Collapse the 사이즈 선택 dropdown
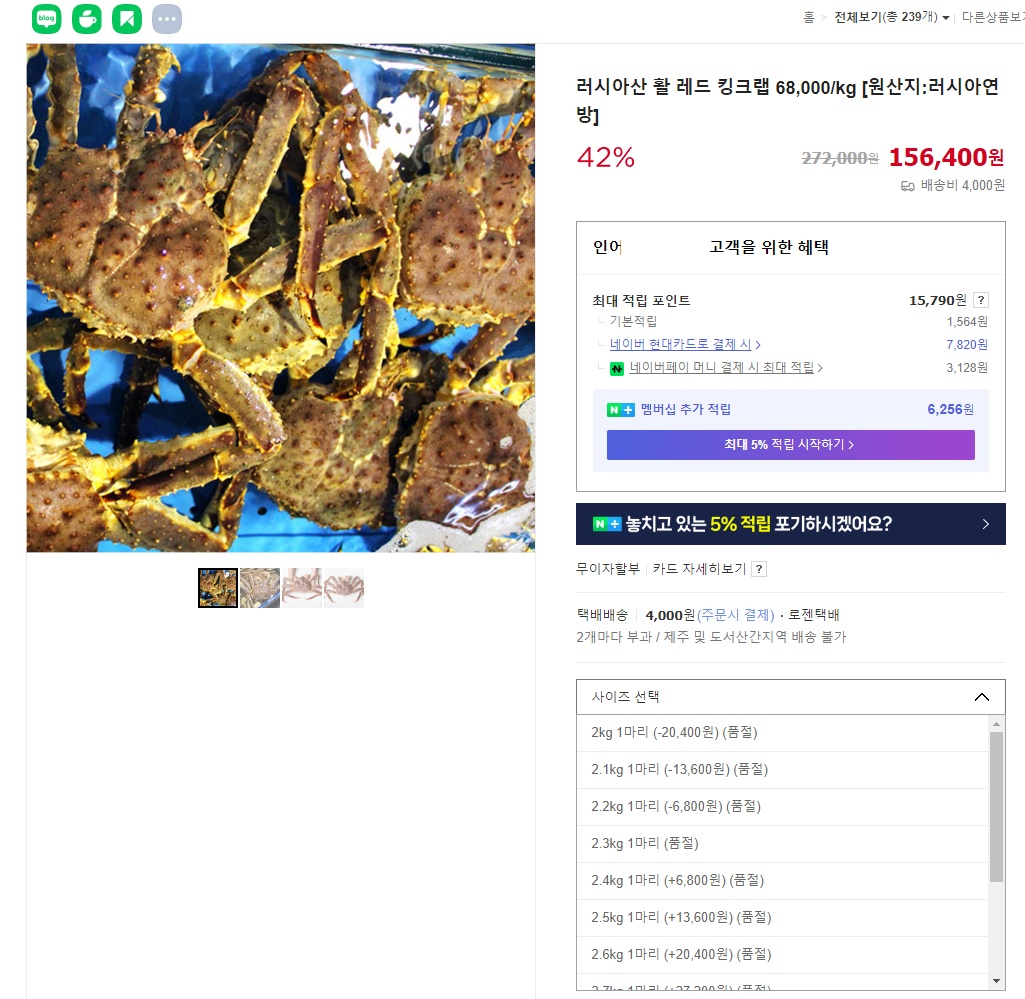The height and width of the screenshot is (999, 1025). click(x=981, y=697)
